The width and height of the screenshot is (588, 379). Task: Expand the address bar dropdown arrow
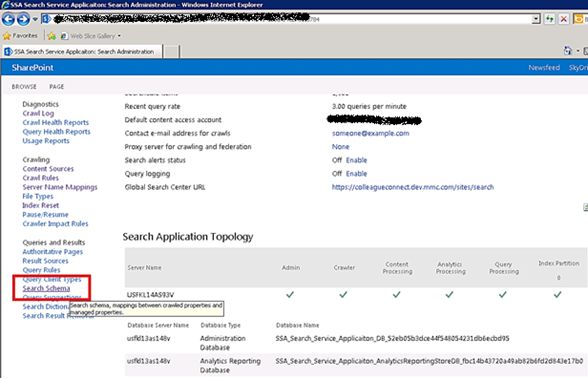click(536, 19)
